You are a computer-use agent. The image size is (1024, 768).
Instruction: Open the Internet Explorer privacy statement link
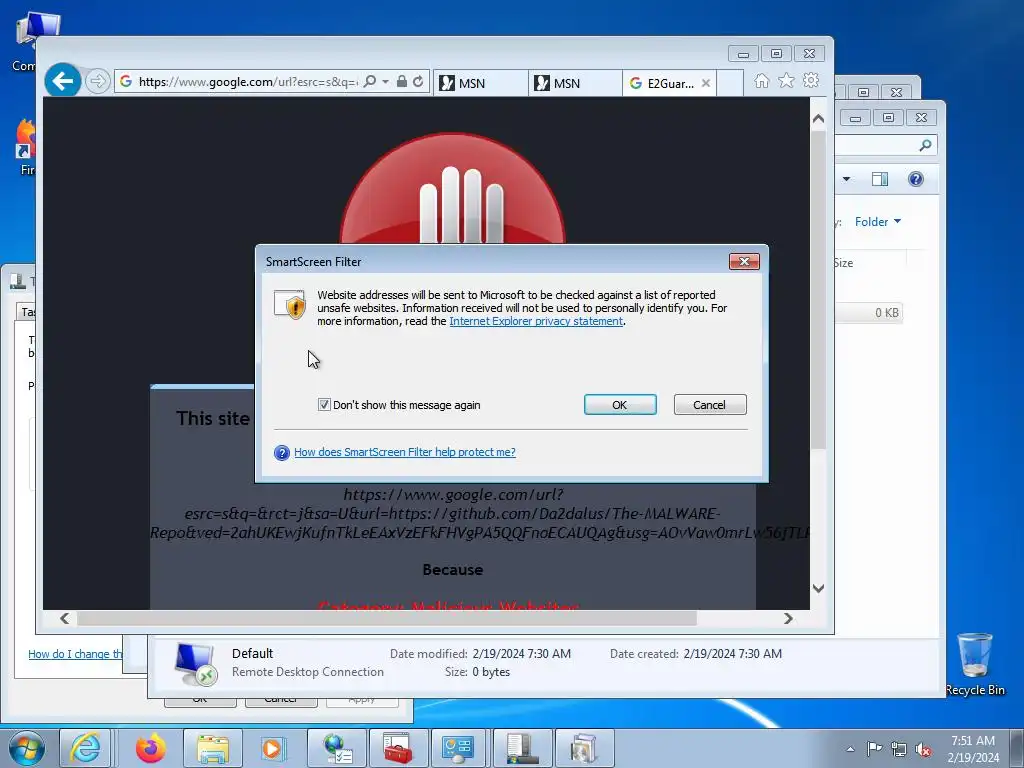point(536,321)
